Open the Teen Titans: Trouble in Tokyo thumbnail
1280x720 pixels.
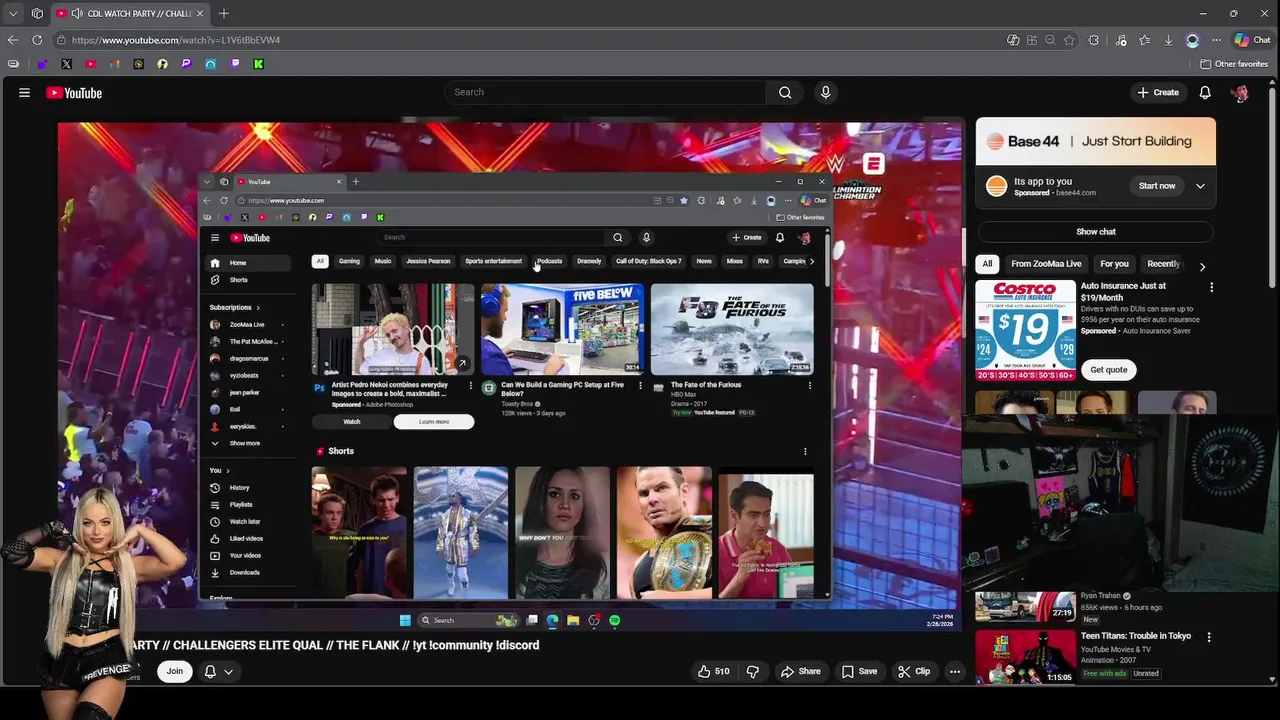1025,656
